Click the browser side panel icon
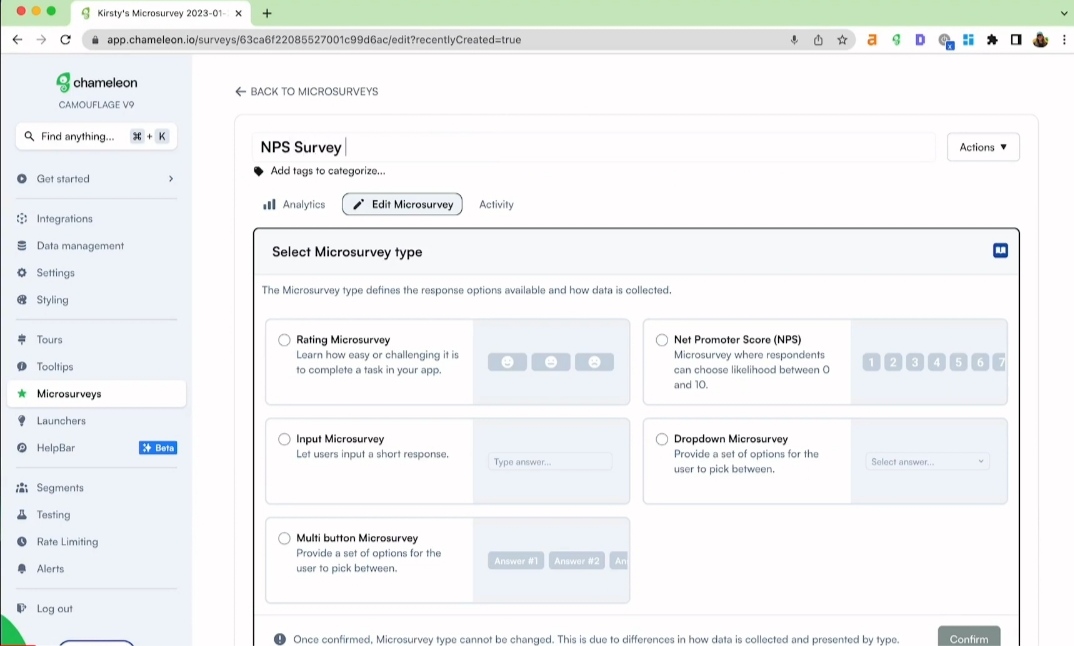This screenshot has height=646, width=1074. tap(1016, 40)
